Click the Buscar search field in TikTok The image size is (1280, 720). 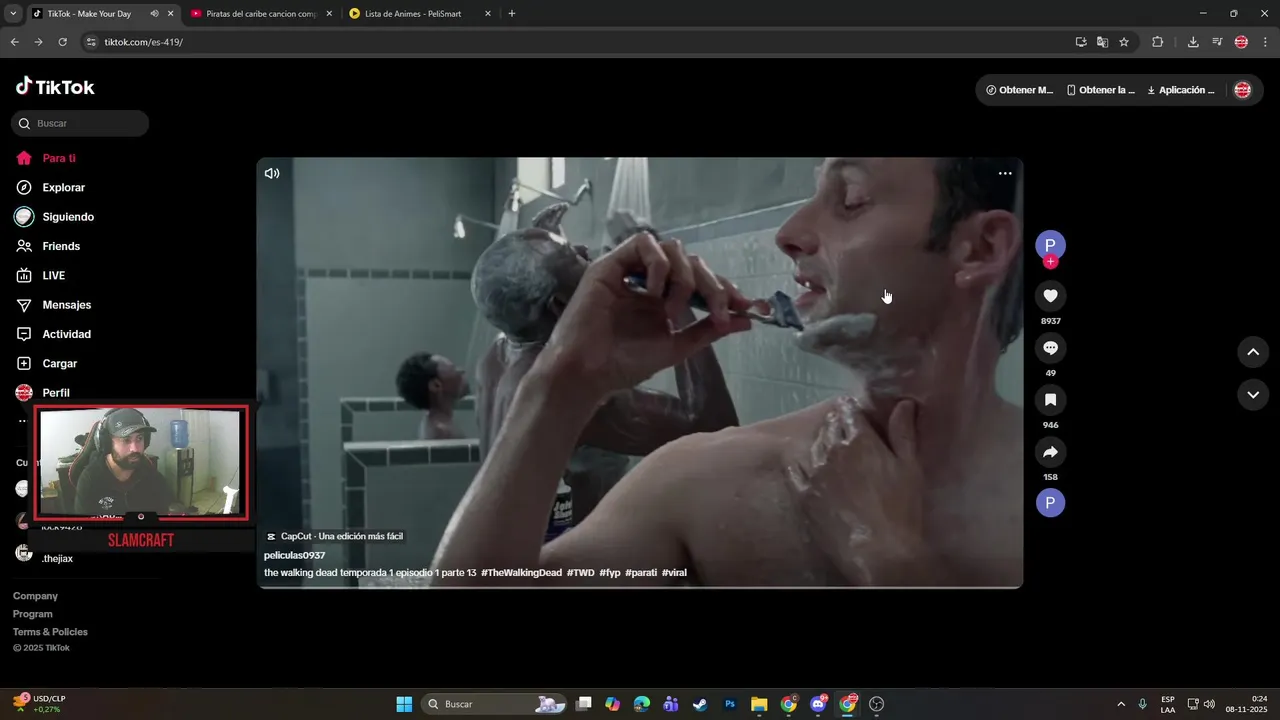point(80,123)
